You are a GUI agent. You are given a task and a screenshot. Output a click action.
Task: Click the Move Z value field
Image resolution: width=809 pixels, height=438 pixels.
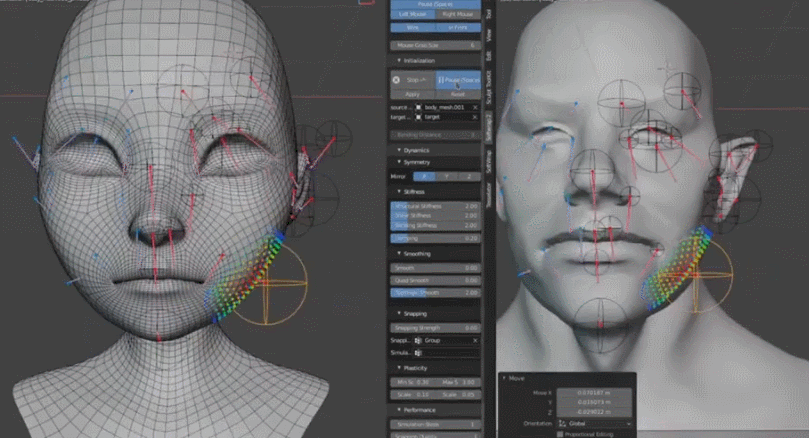594,412
